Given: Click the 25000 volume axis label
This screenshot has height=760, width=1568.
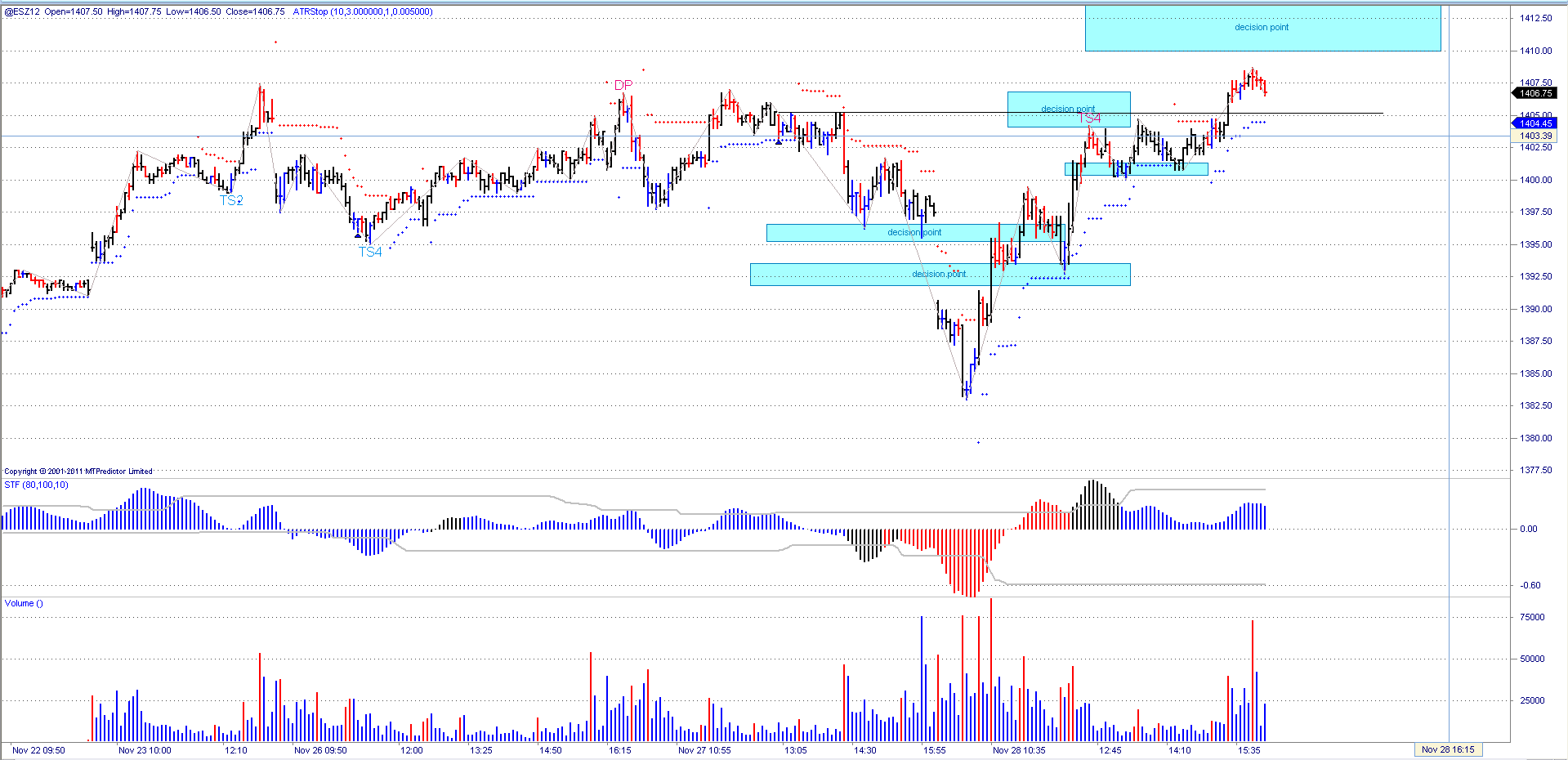Looking at the screenshot, I should click(x=1532, y=700).
